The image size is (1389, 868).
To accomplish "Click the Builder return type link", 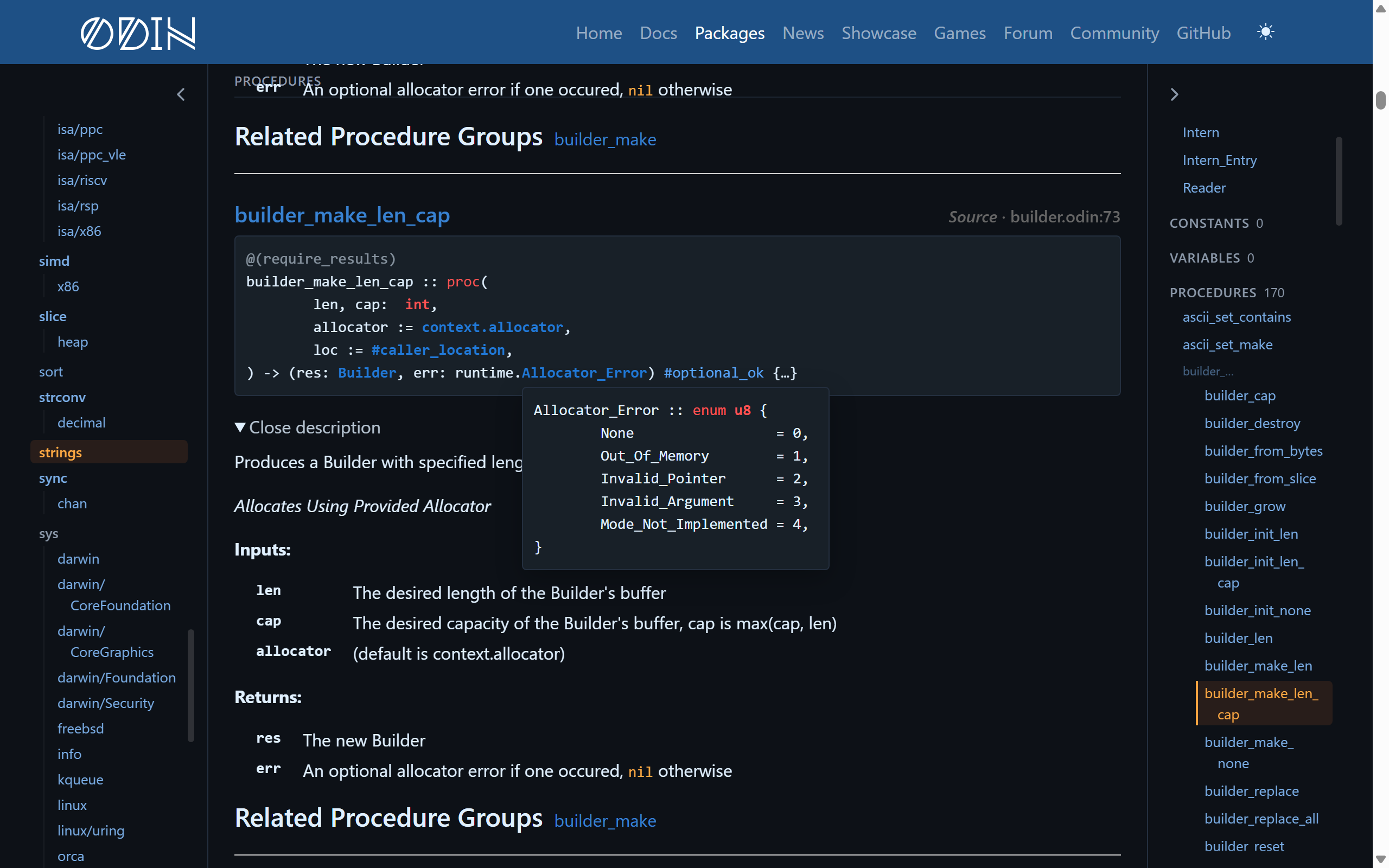I will click(367, 373).
